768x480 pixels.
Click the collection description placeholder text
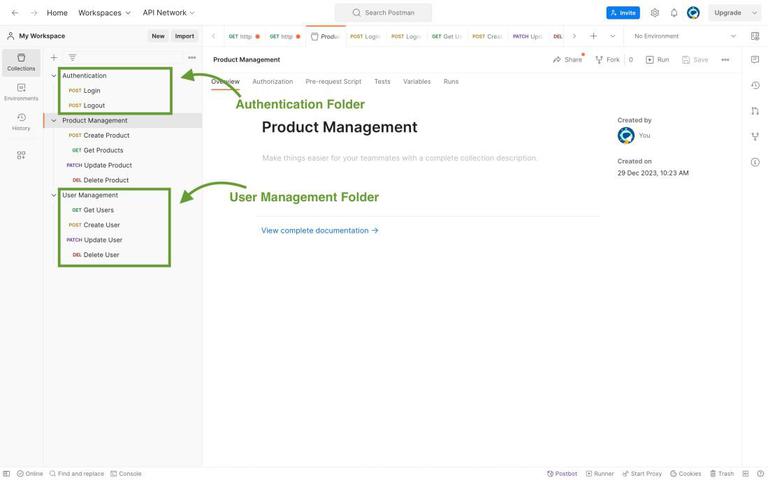point(400,158)
